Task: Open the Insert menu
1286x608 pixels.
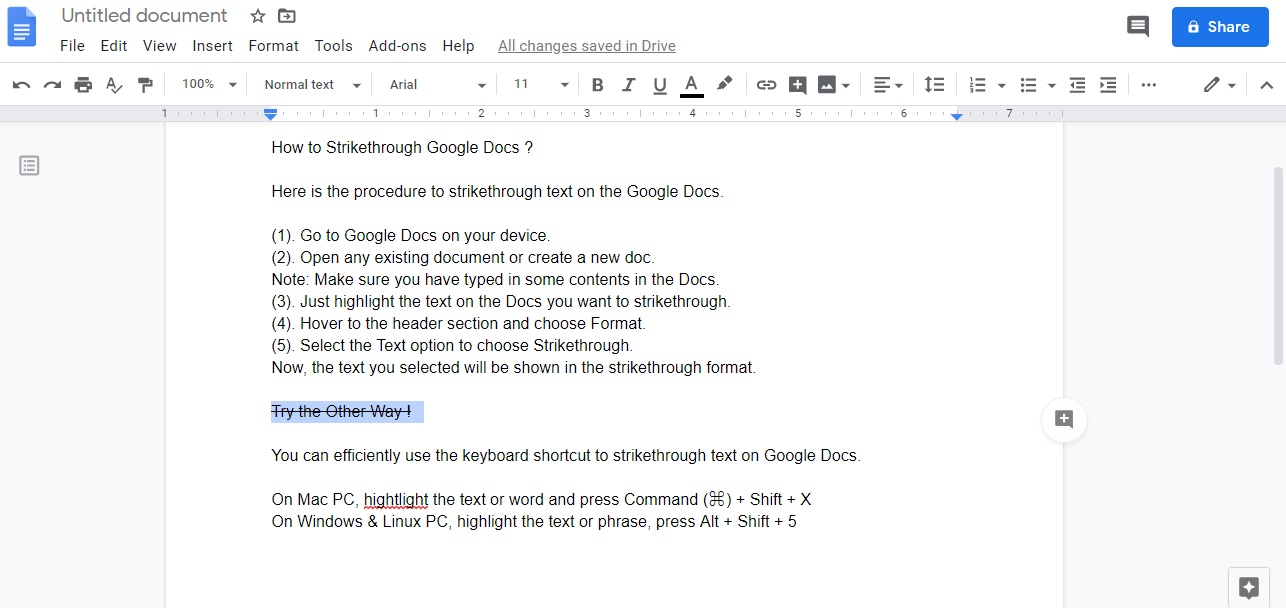Action: point(213,46)
